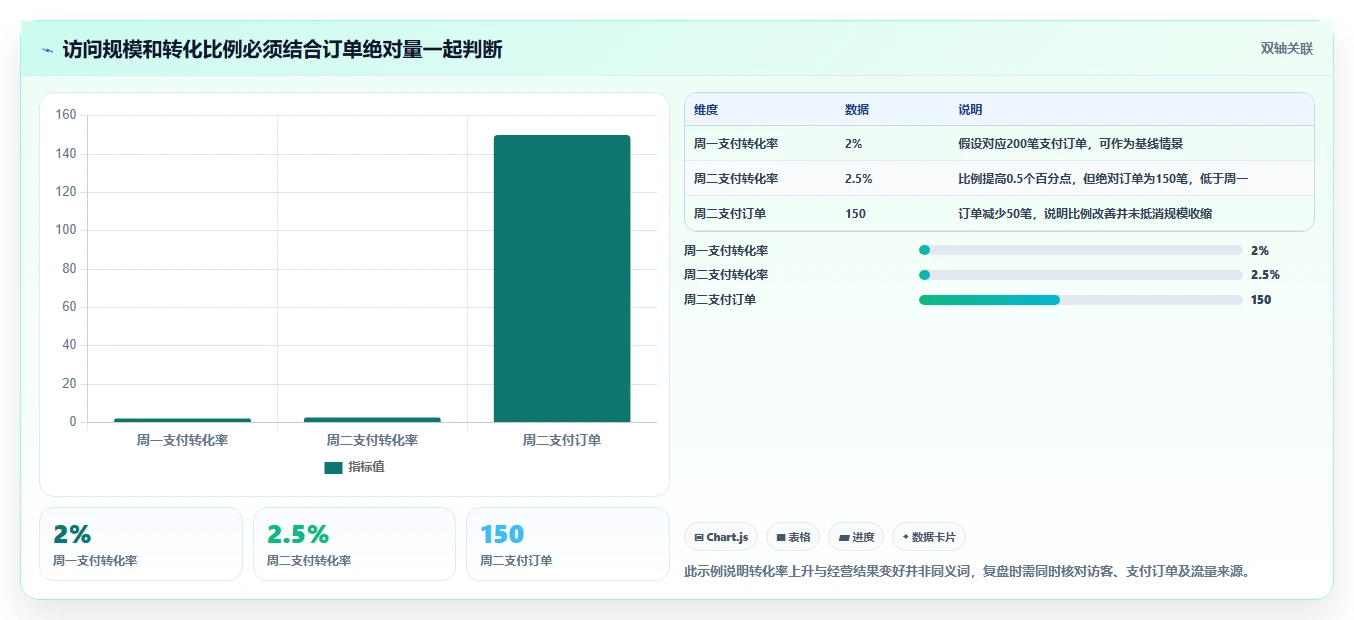The image size is (1354, 620).
Task: Click the 表格 chip icon
Action: (780, 538)
